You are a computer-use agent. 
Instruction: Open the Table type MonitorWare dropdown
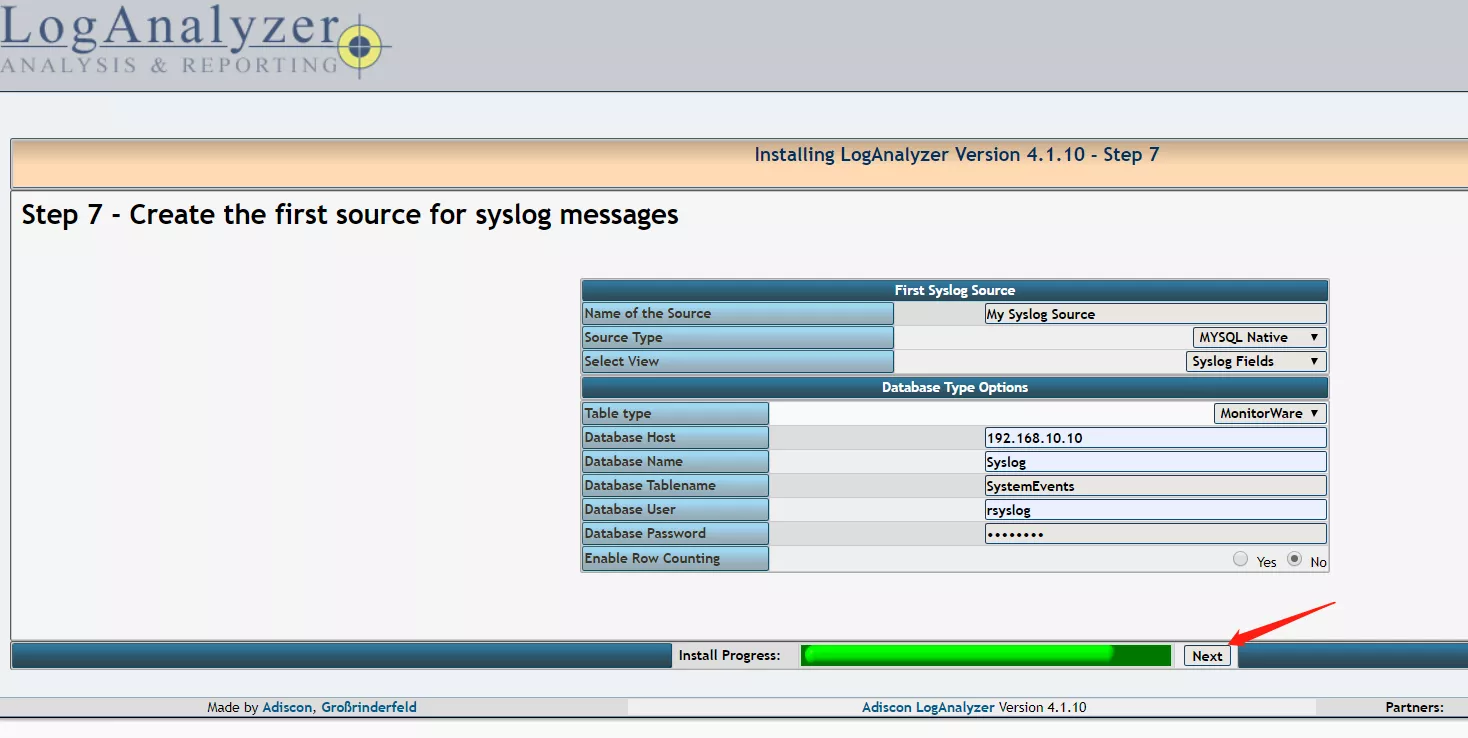1270,413
